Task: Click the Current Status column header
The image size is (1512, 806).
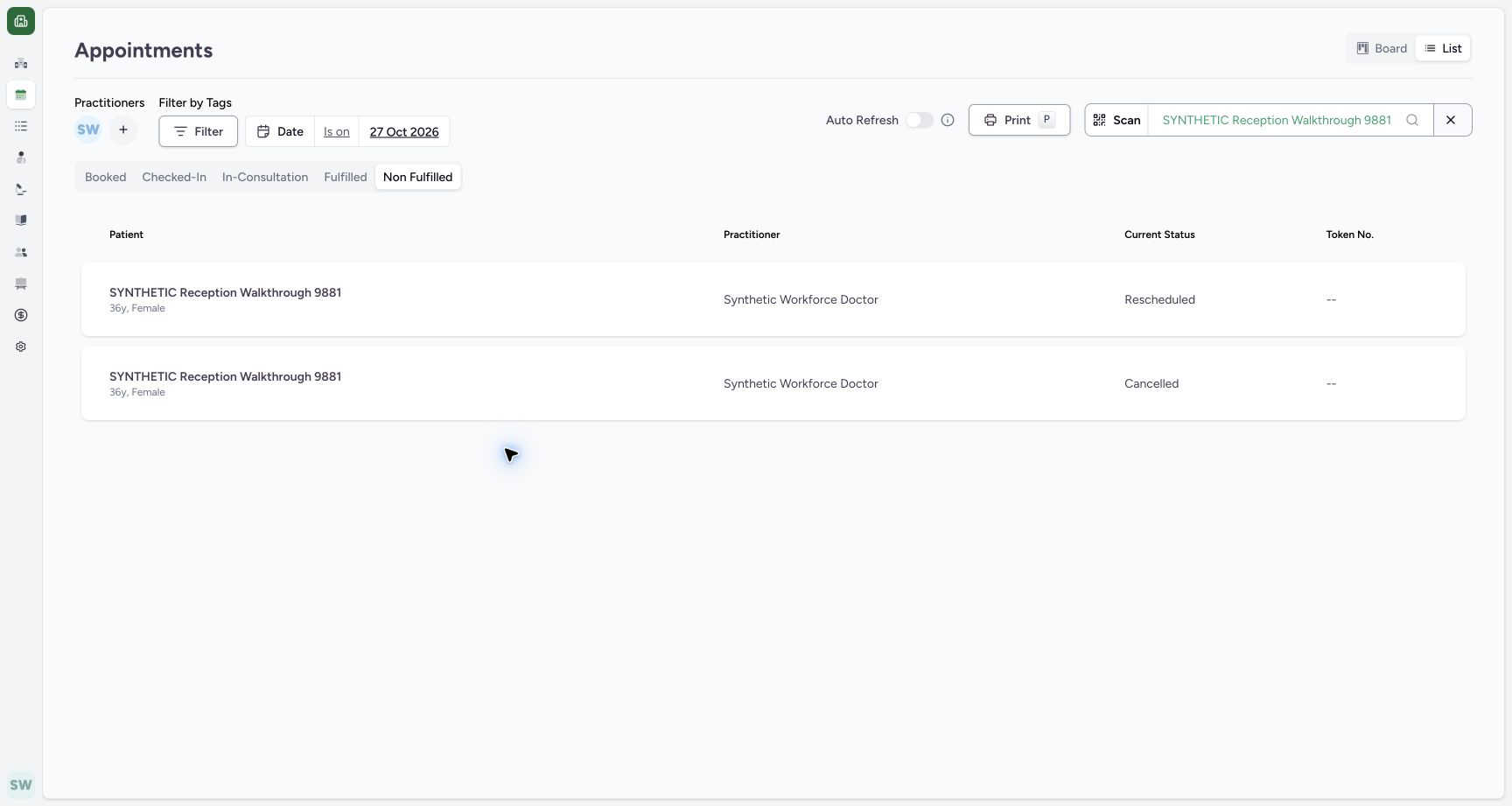Action: [1159, 235]
